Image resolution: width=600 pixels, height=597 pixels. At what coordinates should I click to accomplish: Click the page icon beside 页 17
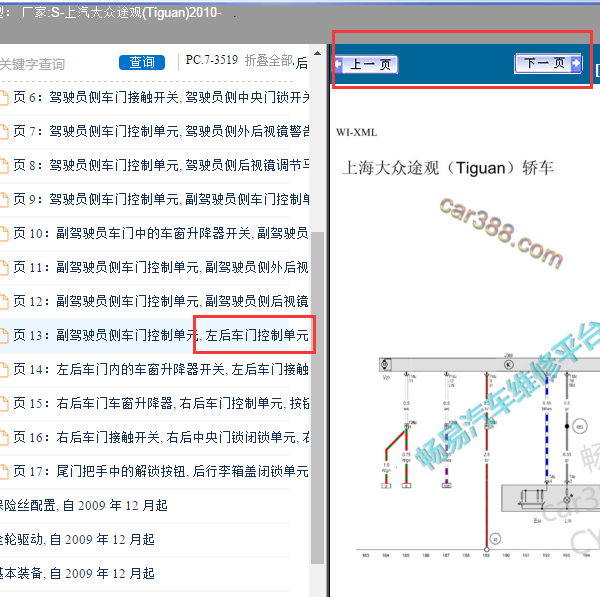pos(3,472)
